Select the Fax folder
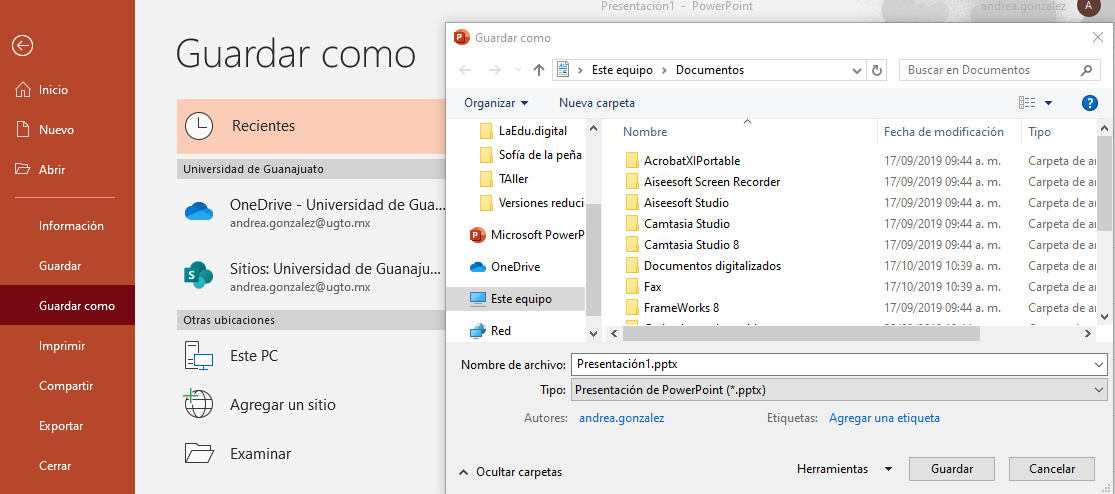Viewport: 1115px width, 494px height. (652, 286)
